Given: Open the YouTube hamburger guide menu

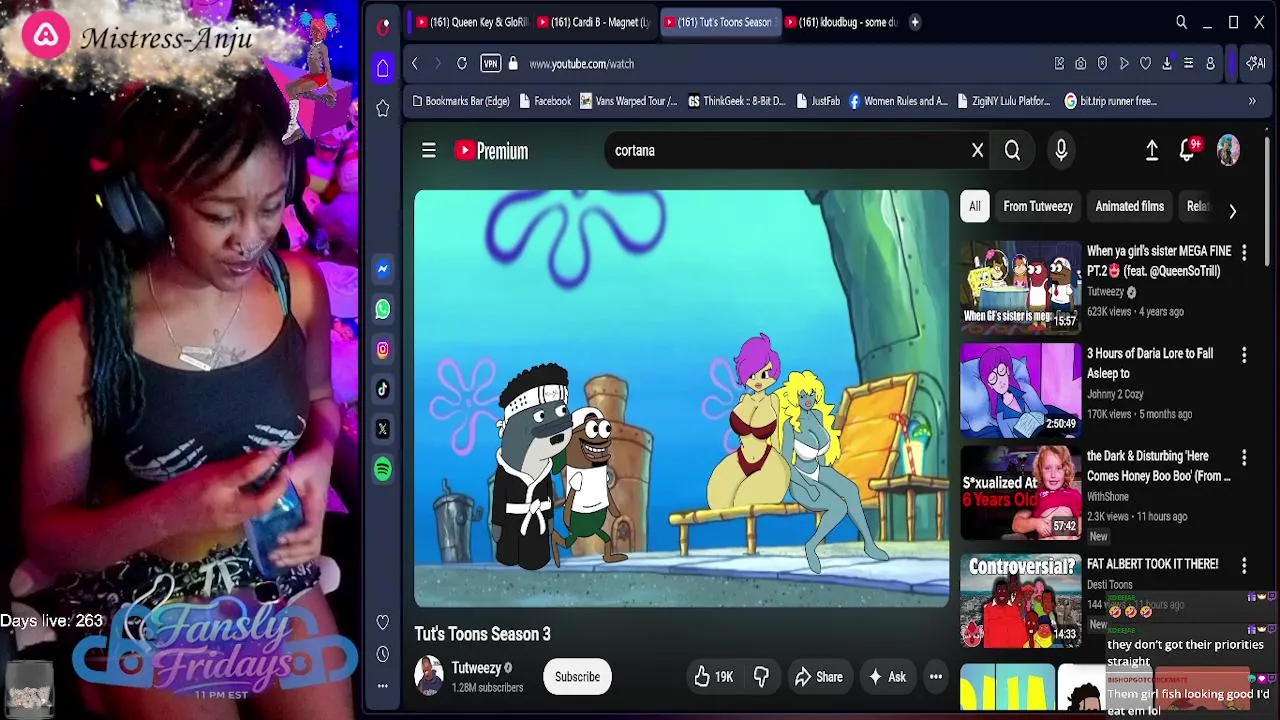Looking at the screenshot, I should point(429,151).
